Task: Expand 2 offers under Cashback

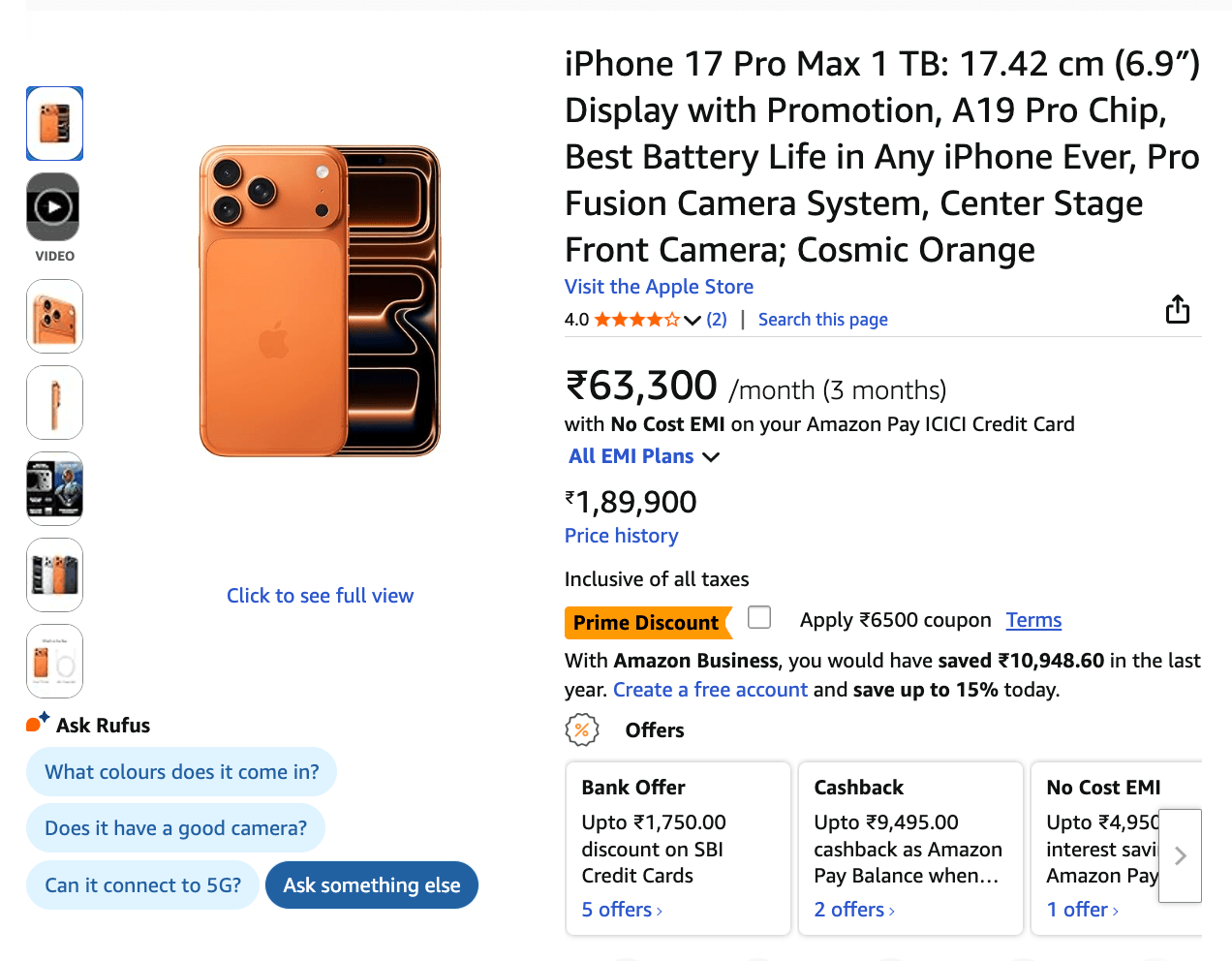Action: pyautogui.click(x=854, y=910)
